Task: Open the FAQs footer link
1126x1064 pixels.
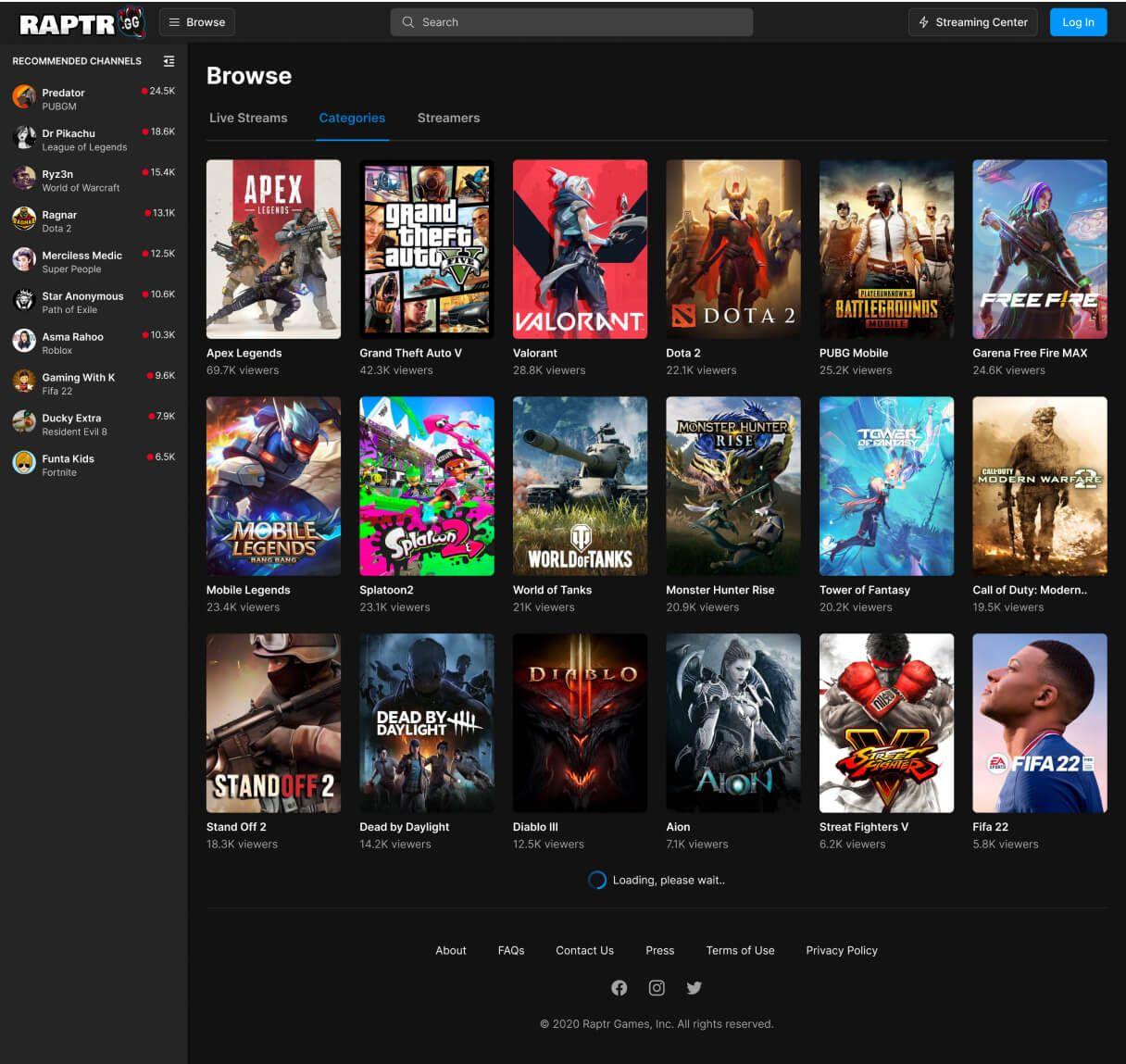Action: [x=511, y=950]
